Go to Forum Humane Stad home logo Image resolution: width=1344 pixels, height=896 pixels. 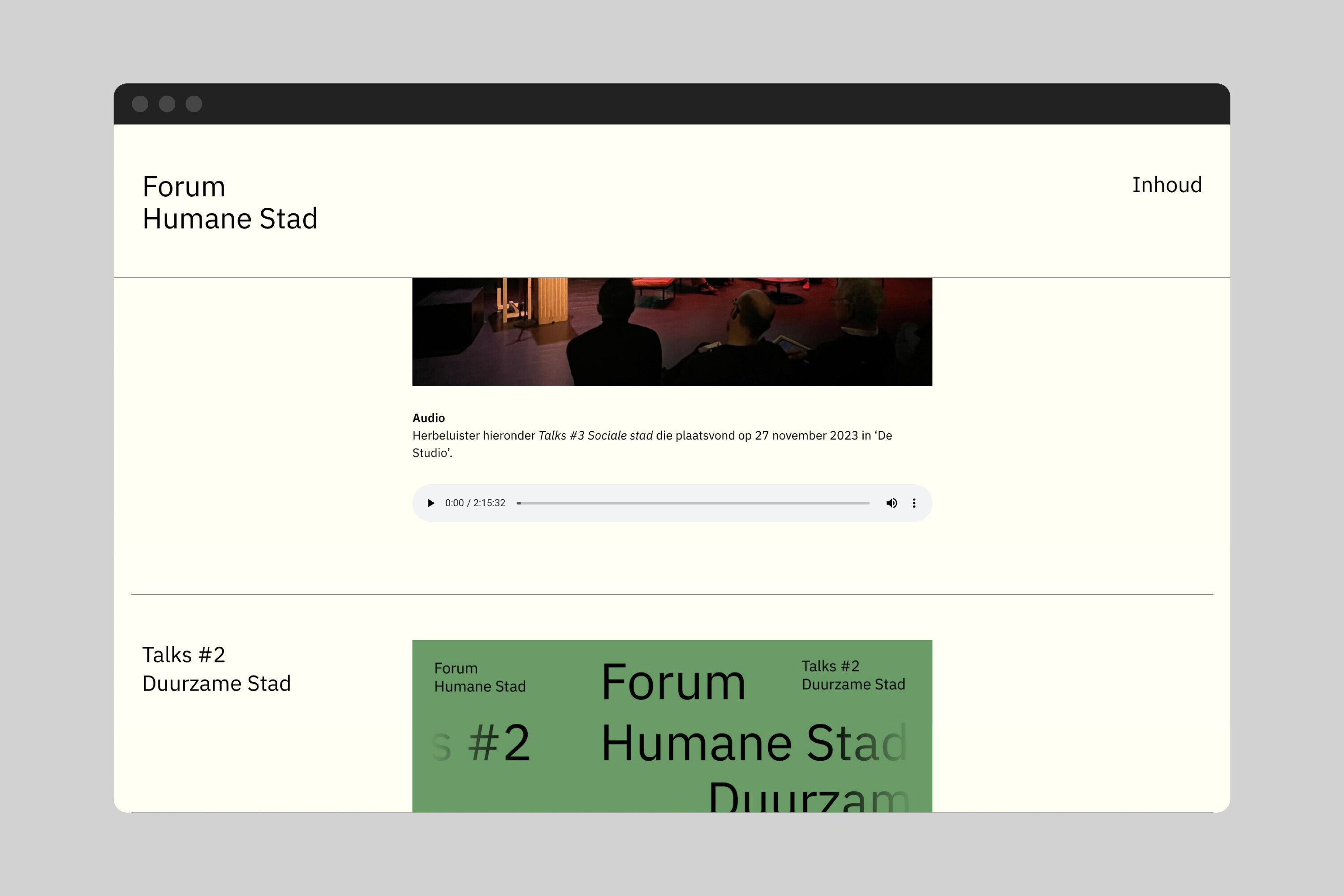click(230, 202)
